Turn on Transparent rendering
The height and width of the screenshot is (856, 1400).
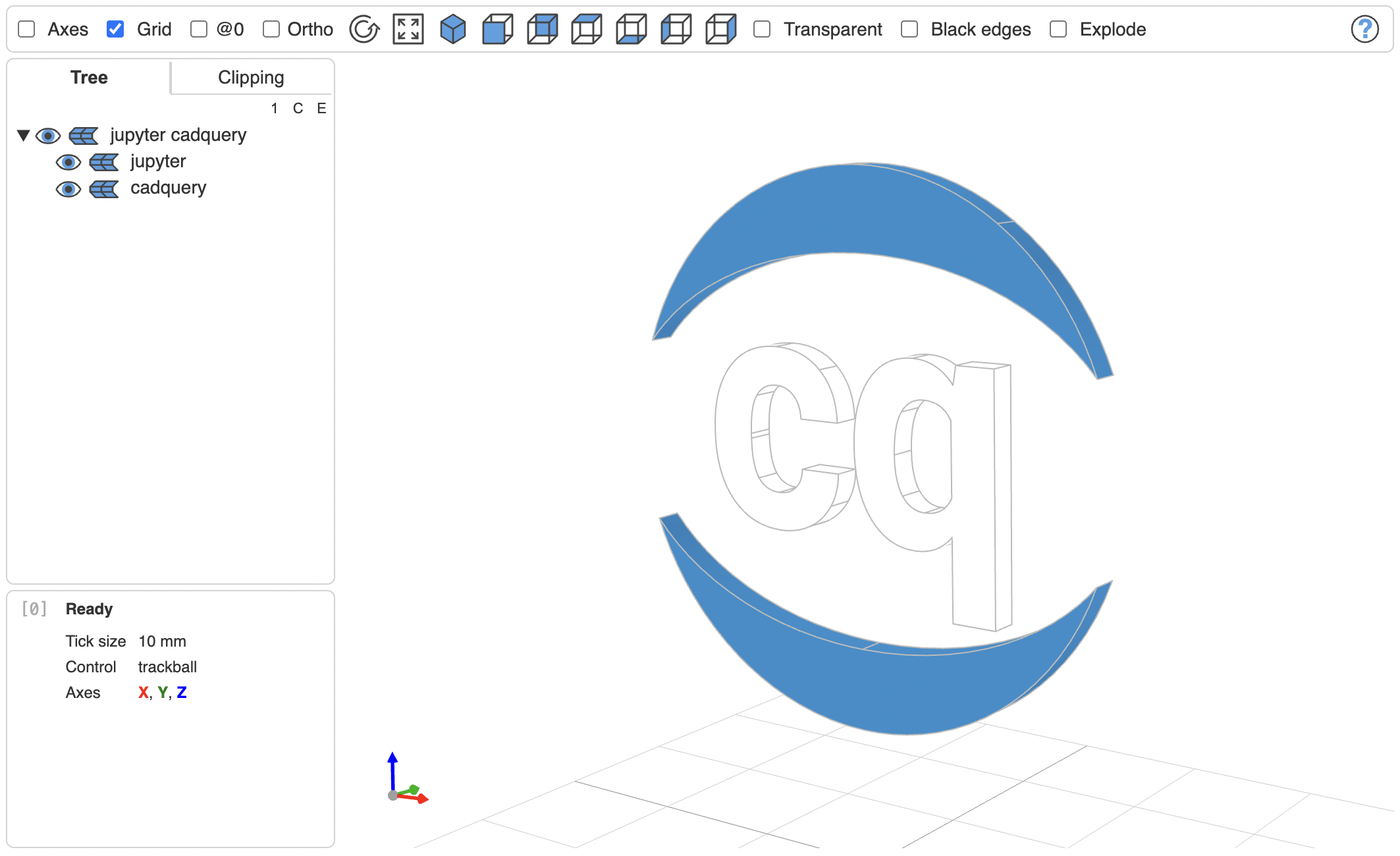coord(762,30)
